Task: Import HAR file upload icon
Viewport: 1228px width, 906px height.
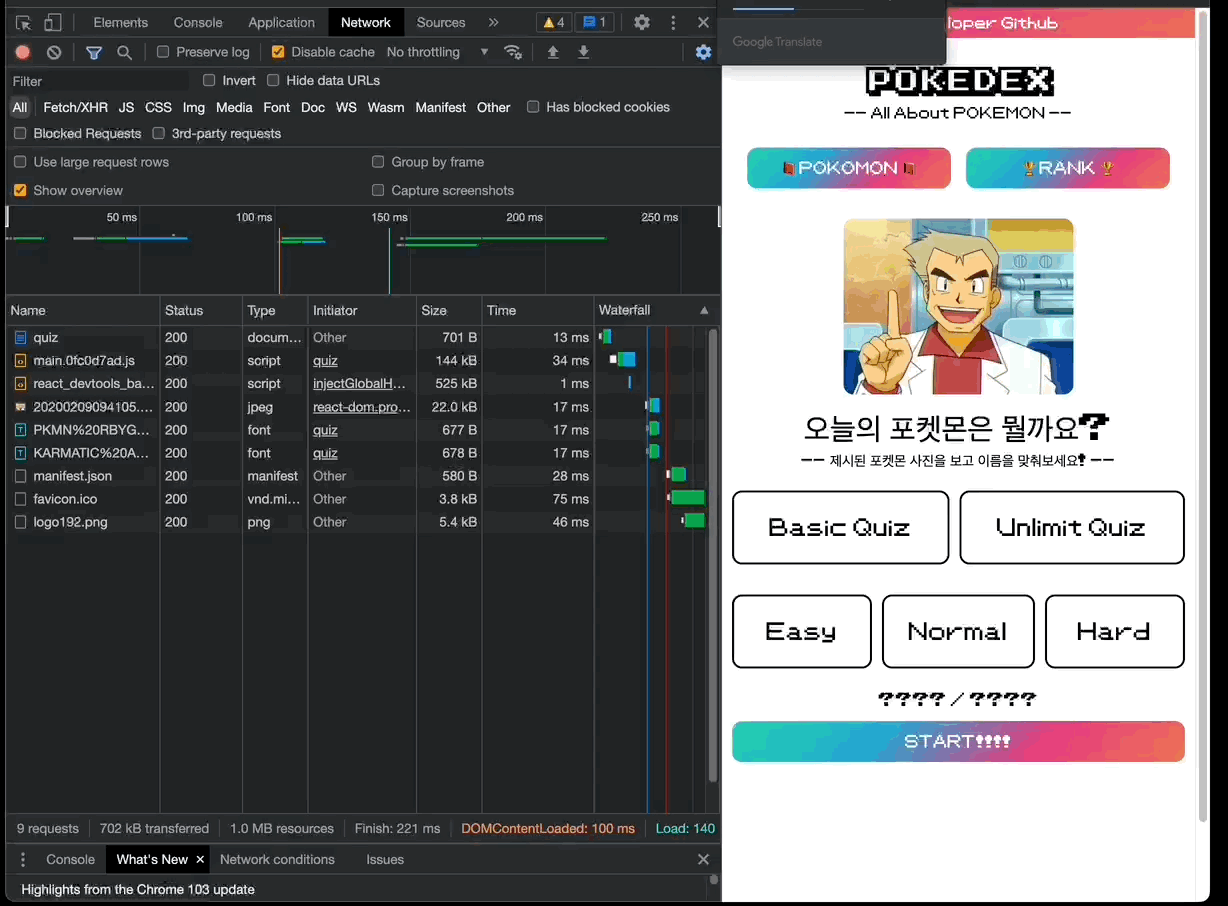Action: click(553, 52)
